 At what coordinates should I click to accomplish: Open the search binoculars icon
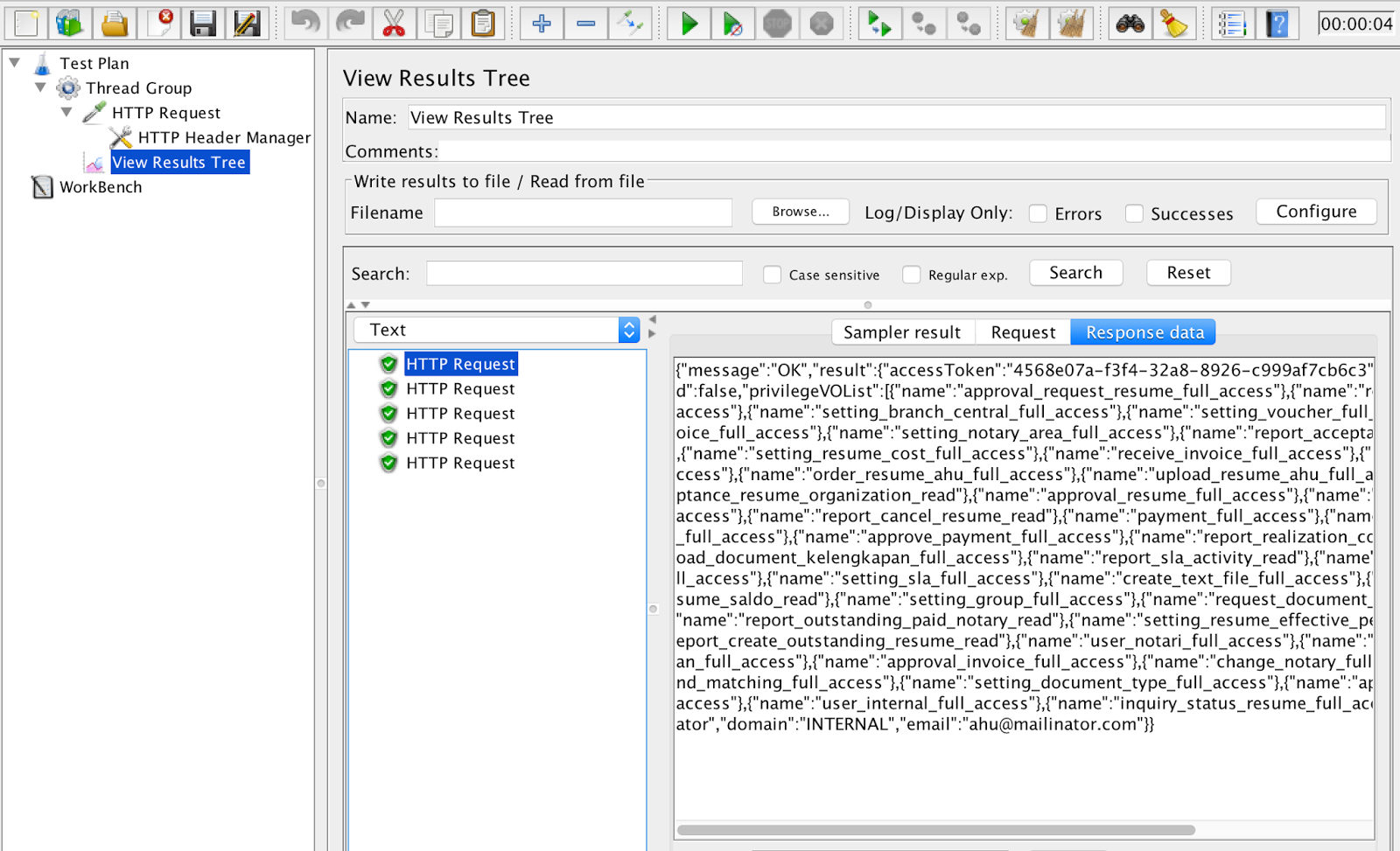(1130, 24)
